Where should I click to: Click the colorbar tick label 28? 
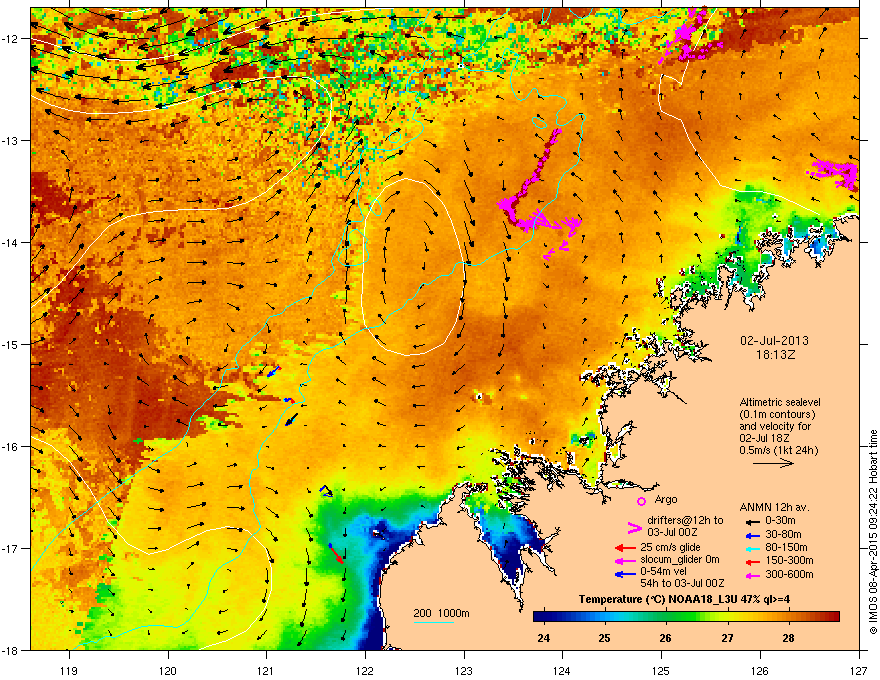[x=788, y=638]
